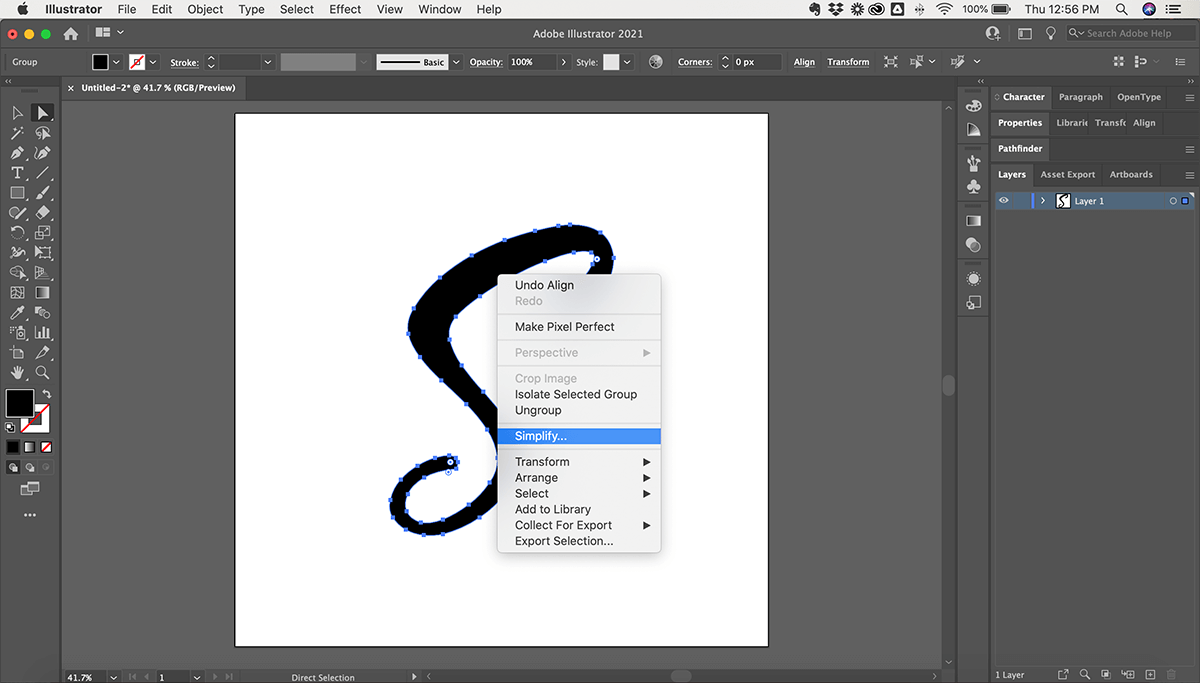This screenshot has height=683, width=1200.
Task: Click the Transform button in control bar
Action: click(848, 62)
